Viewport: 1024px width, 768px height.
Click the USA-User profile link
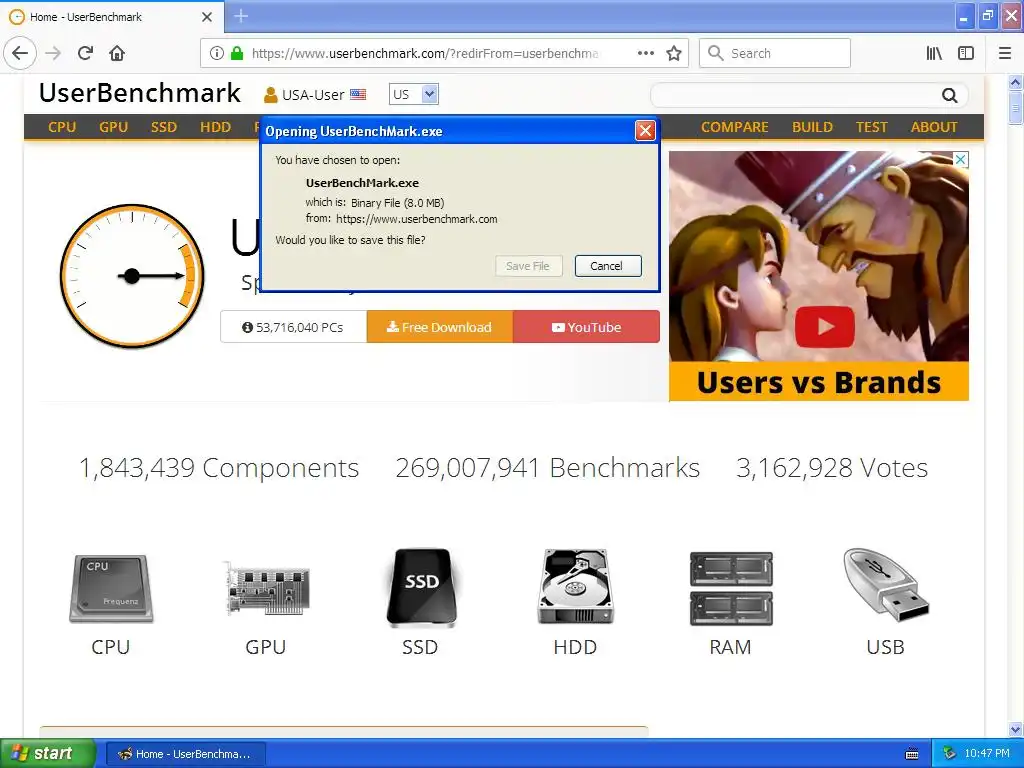(x=313, y=95)
